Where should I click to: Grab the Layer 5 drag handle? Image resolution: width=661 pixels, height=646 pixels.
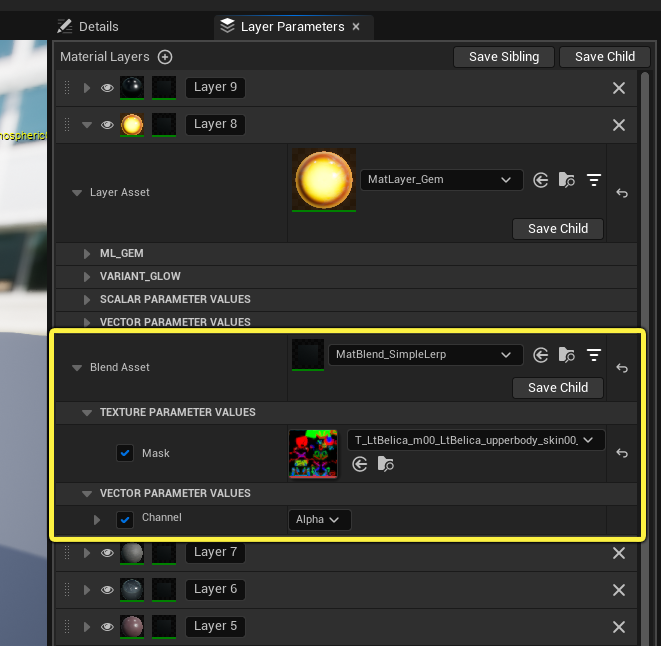(67, 627)
